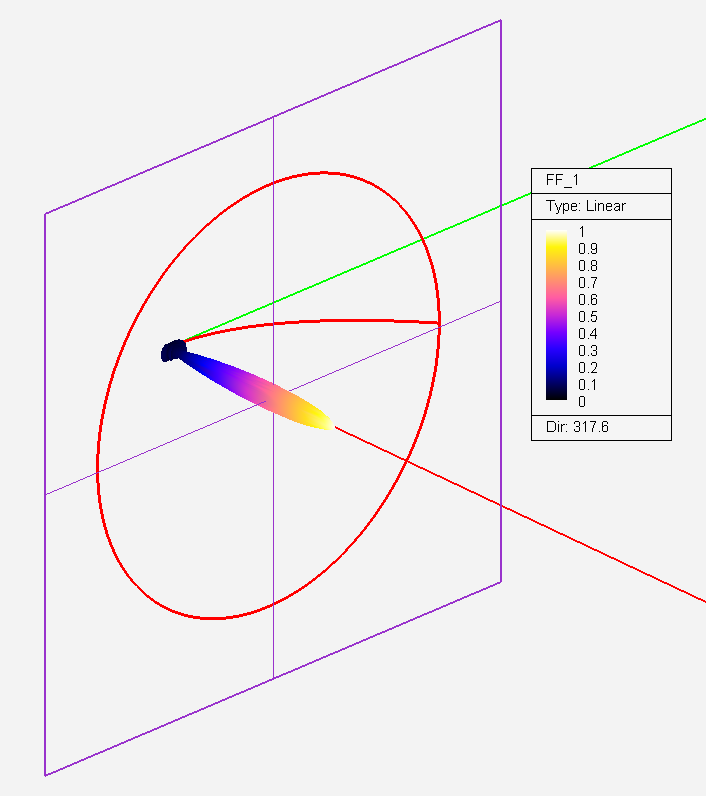Click the legend scale value 0.3

588,351
